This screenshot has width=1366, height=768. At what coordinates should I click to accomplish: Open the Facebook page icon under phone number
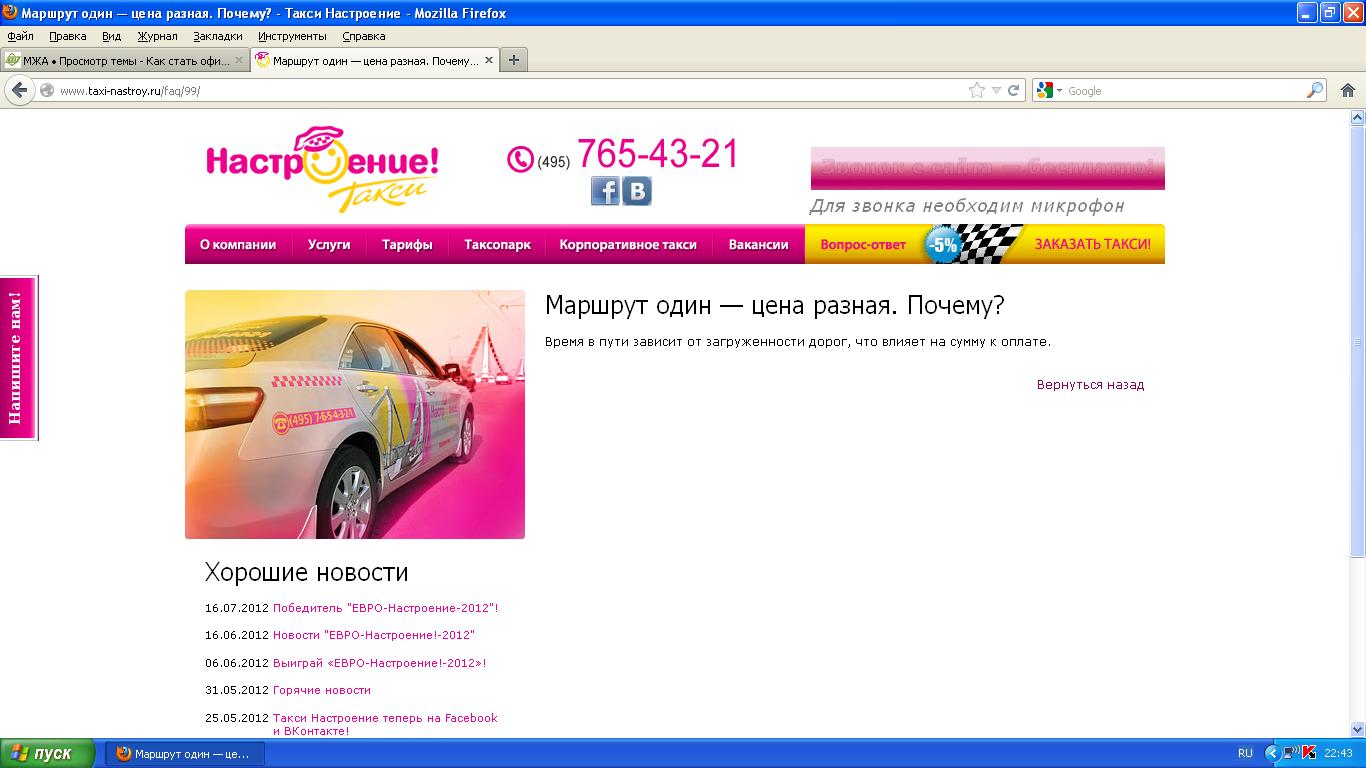tap(605, 190)
